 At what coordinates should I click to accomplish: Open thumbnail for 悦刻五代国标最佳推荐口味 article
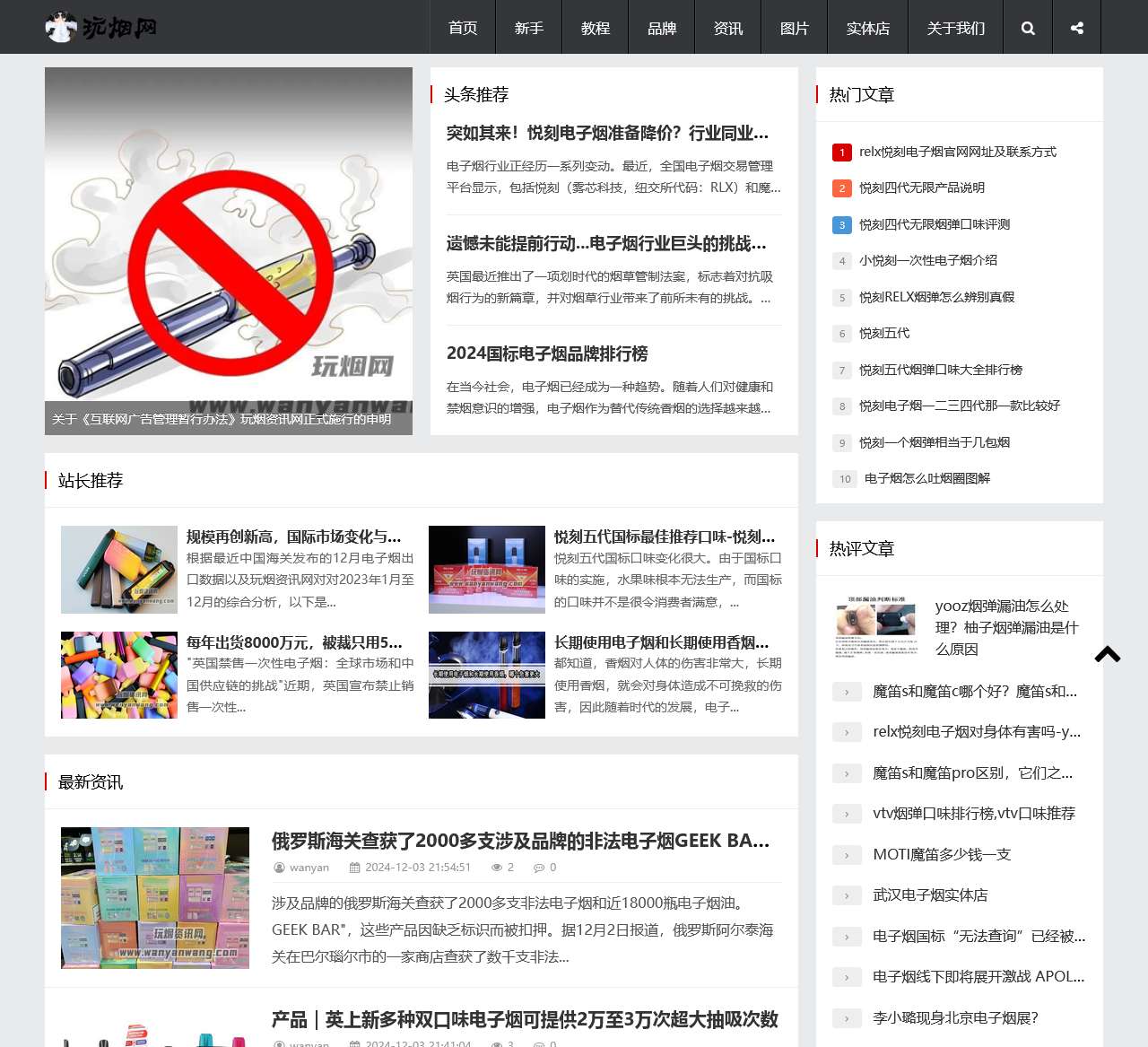click(487, 570)
